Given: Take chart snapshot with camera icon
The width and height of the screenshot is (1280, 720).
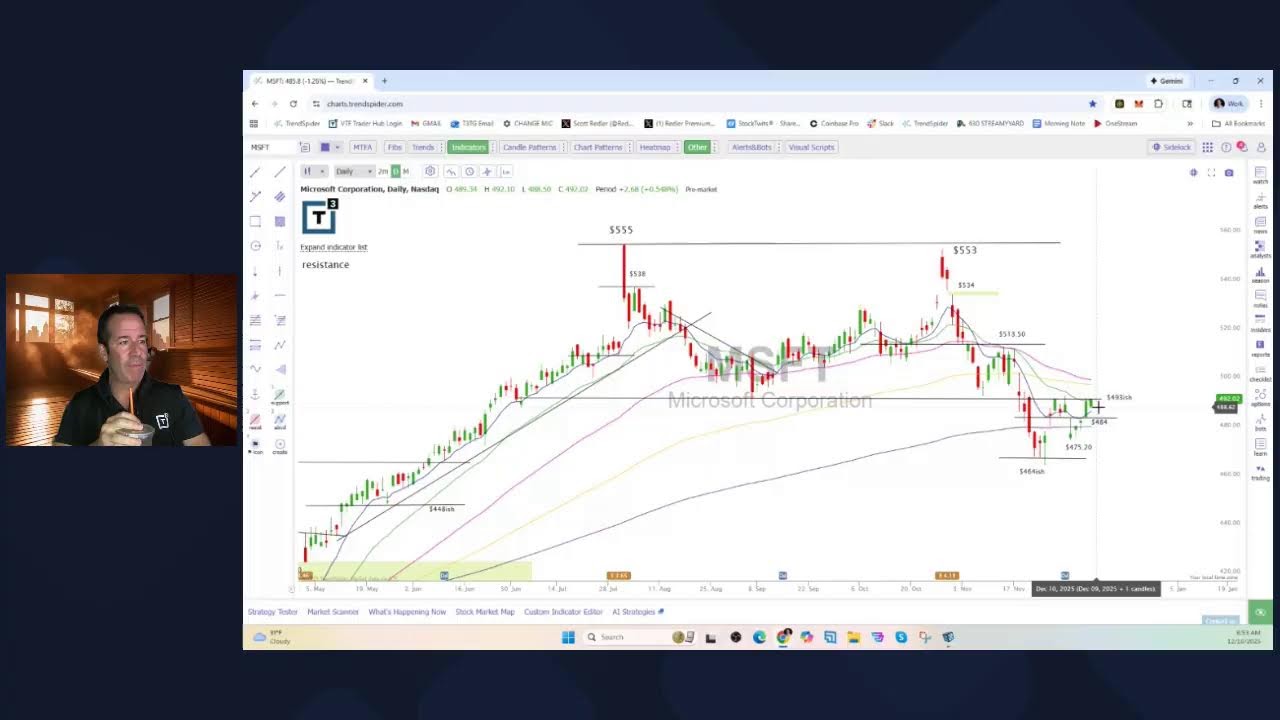Looking at the screenshot, I should [x=1229, y=173].
